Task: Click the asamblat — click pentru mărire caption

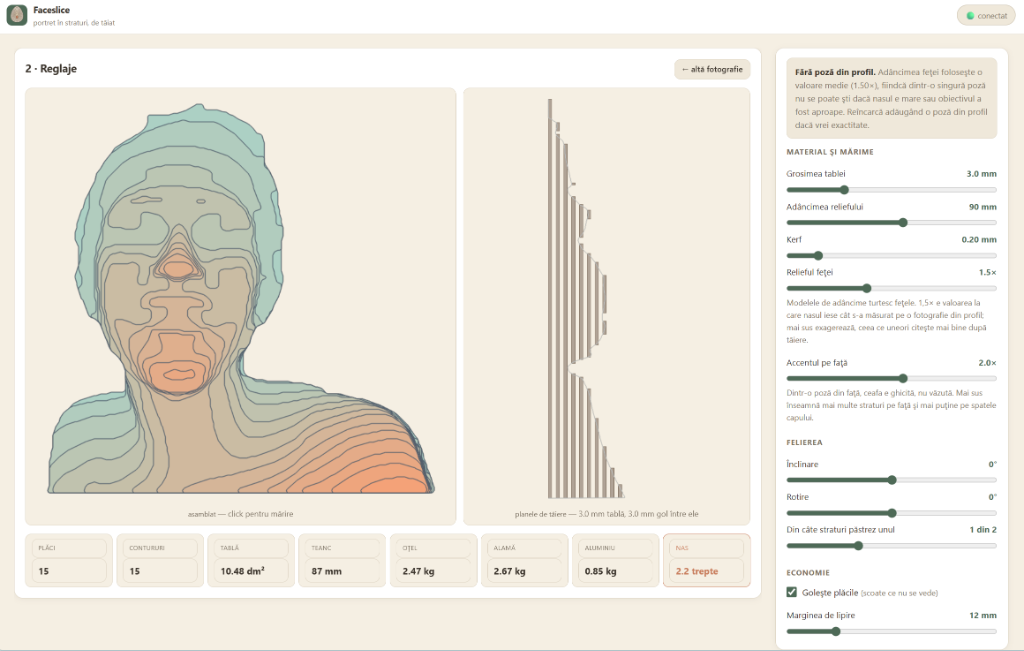Action: click(x=240, y=514)
